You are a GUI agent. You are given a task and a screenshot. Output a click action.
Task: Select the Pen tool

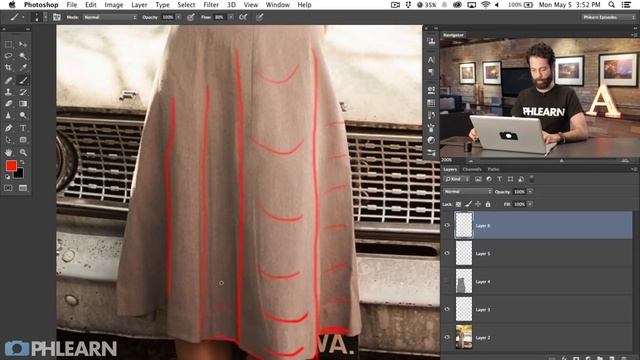click(x=9, y=128)
